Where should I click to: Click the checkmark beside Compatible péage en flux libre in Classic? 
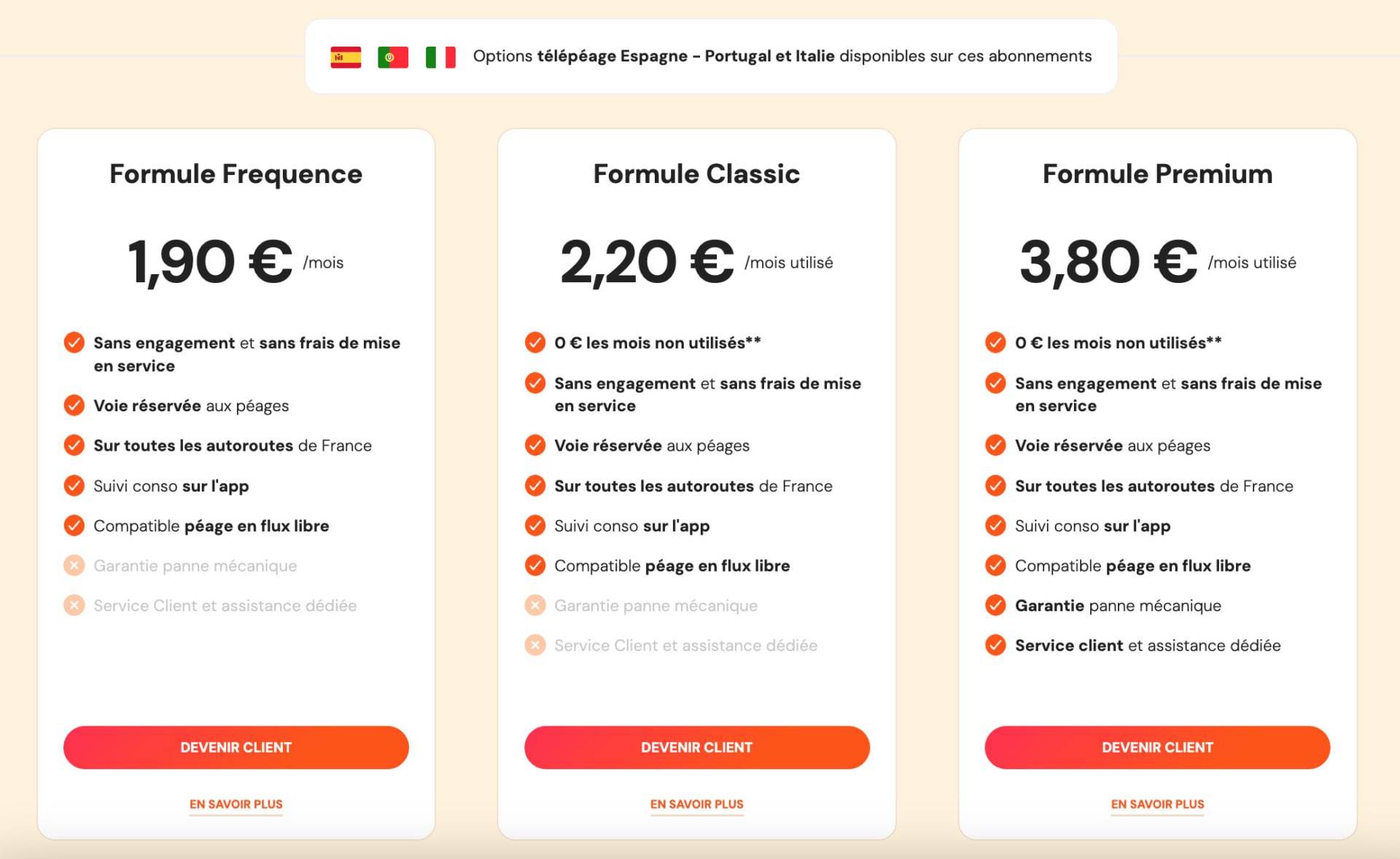[x=535, y=565]
